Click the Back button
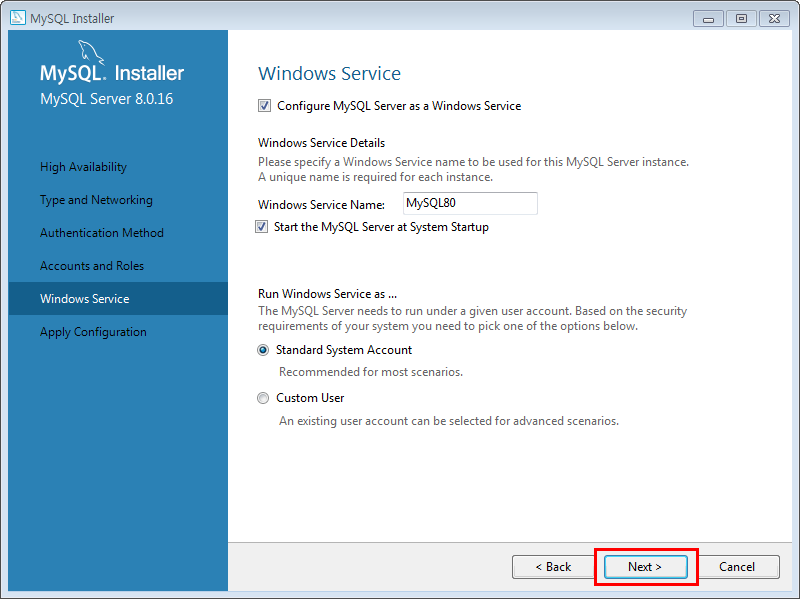The width and height of the screenshot is (800, 599). pyautogui.click(x=553, y=567)
